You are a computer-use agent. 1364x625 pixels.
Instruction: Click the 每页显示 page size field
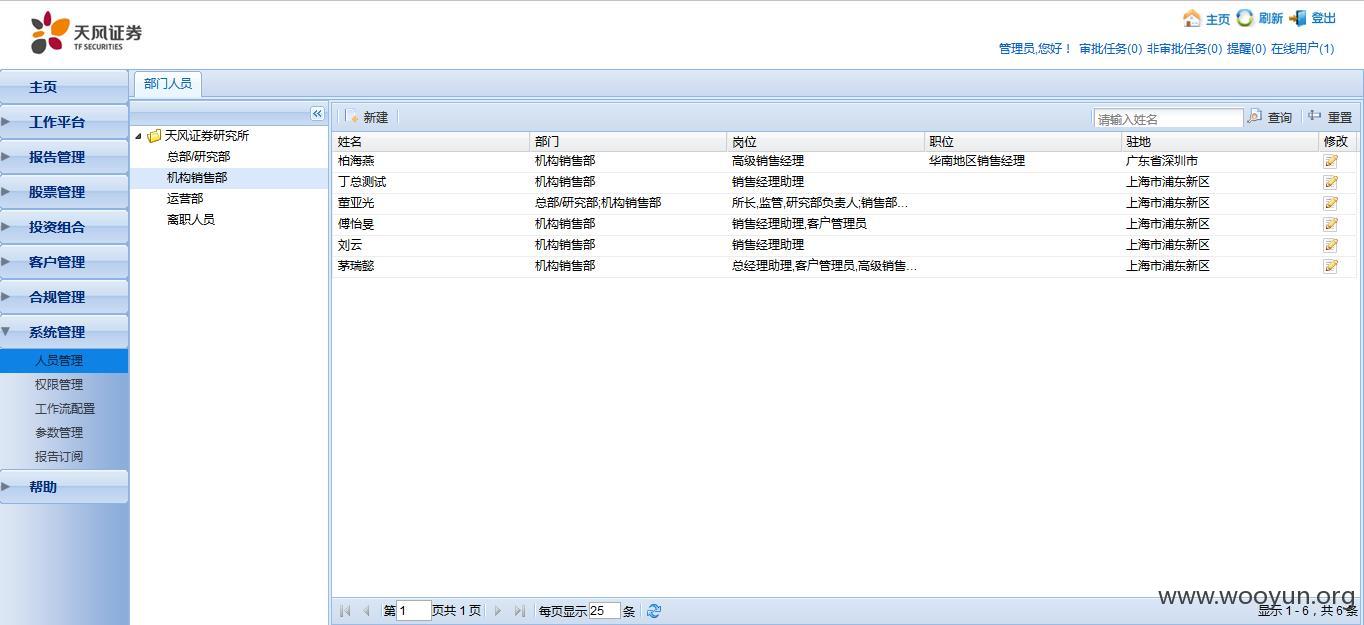point(603,611)
